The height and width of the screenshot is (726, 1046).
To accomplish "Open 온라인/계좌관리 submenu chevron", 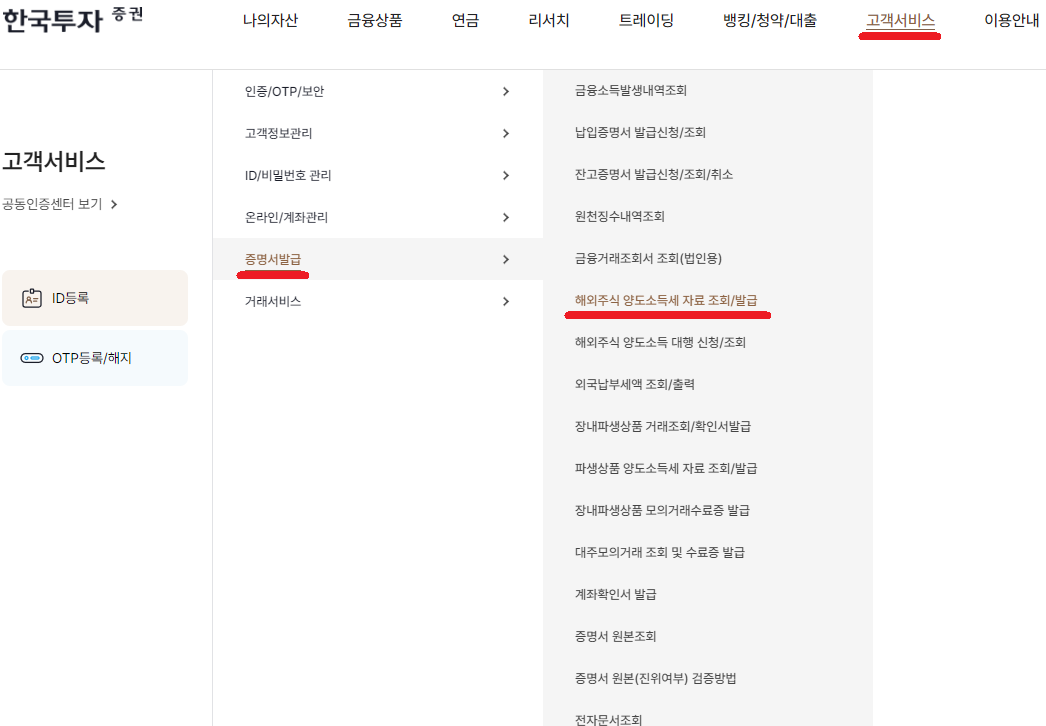I will (507, 216).
